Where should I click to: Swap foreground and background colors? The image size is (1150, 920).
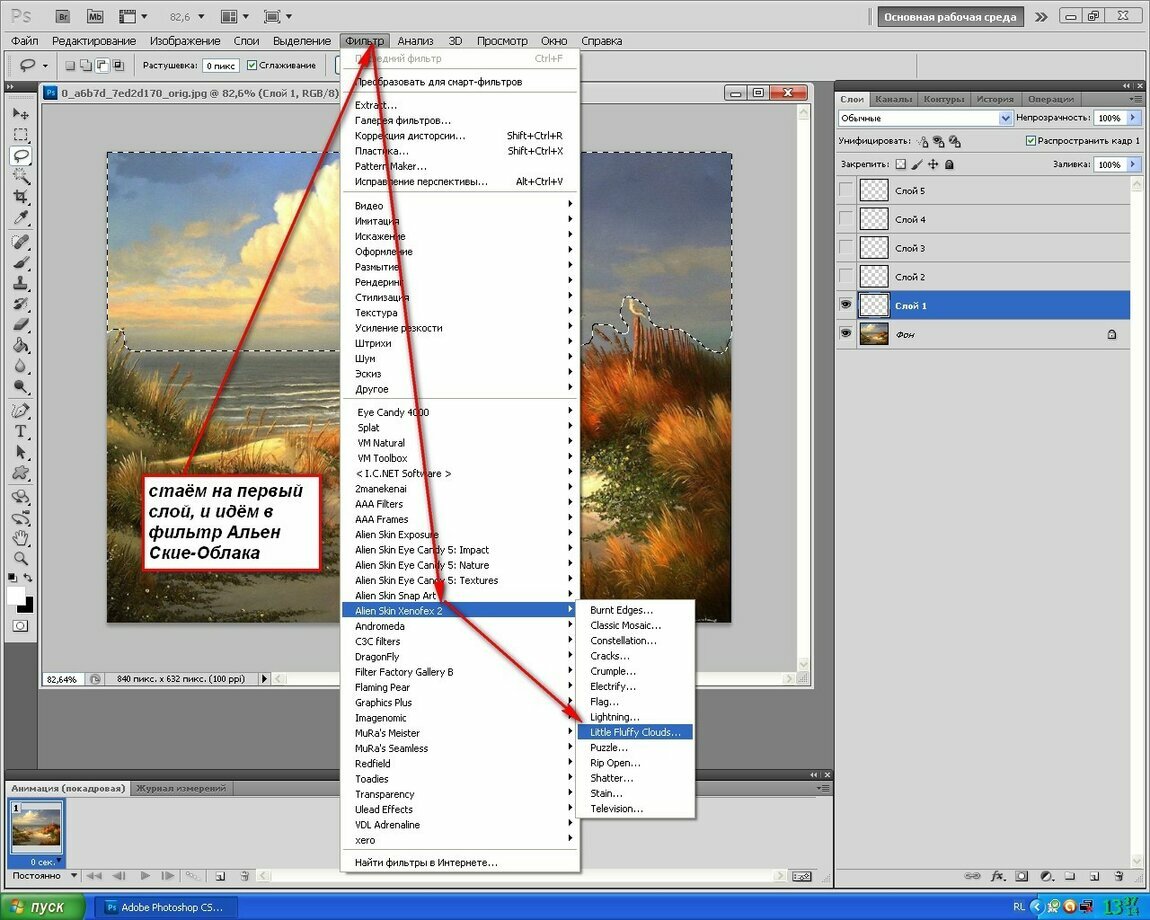tap(28, 578)
